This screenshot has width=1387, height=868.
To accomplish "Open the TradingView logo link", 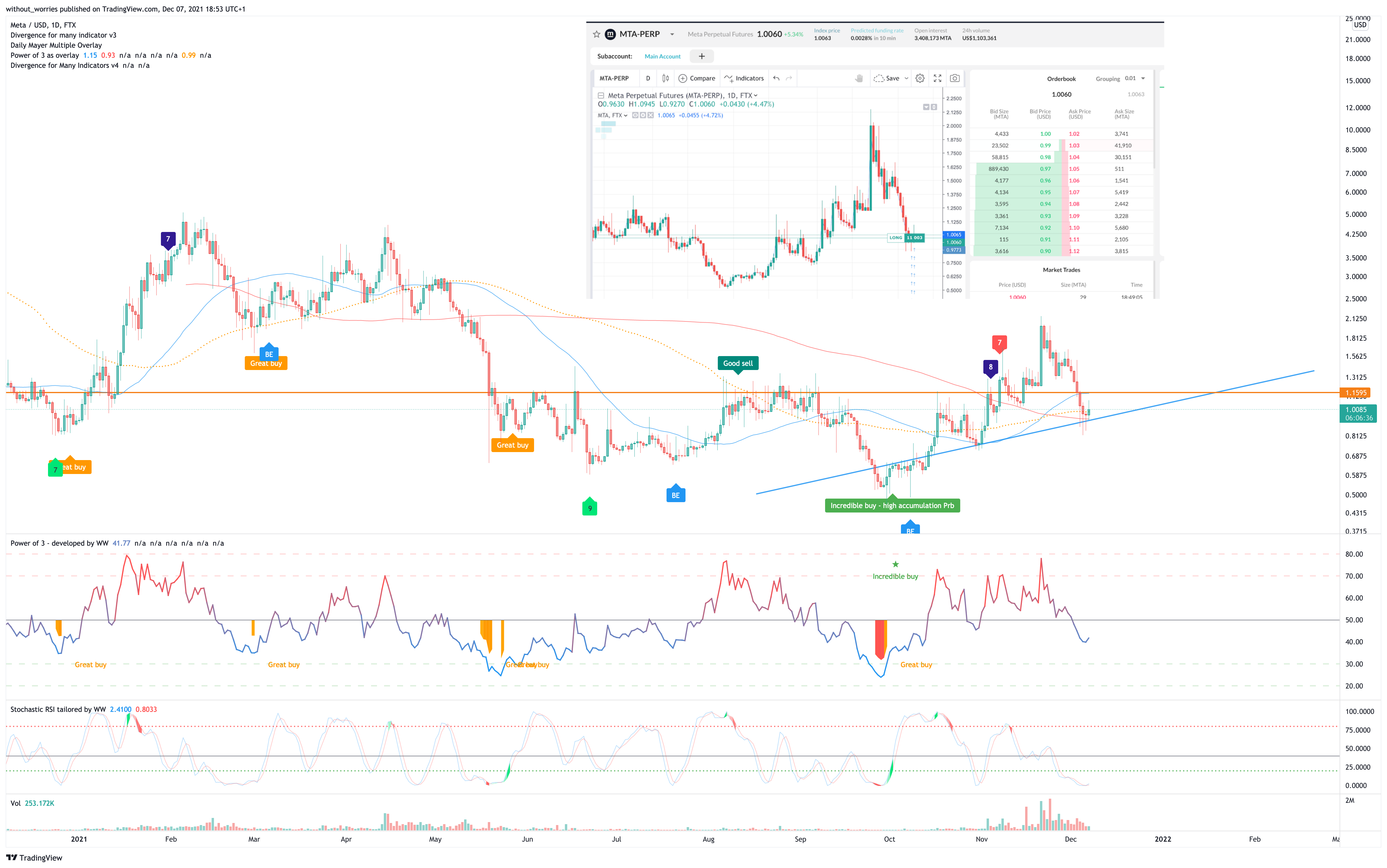I will [x=34, y=858].
